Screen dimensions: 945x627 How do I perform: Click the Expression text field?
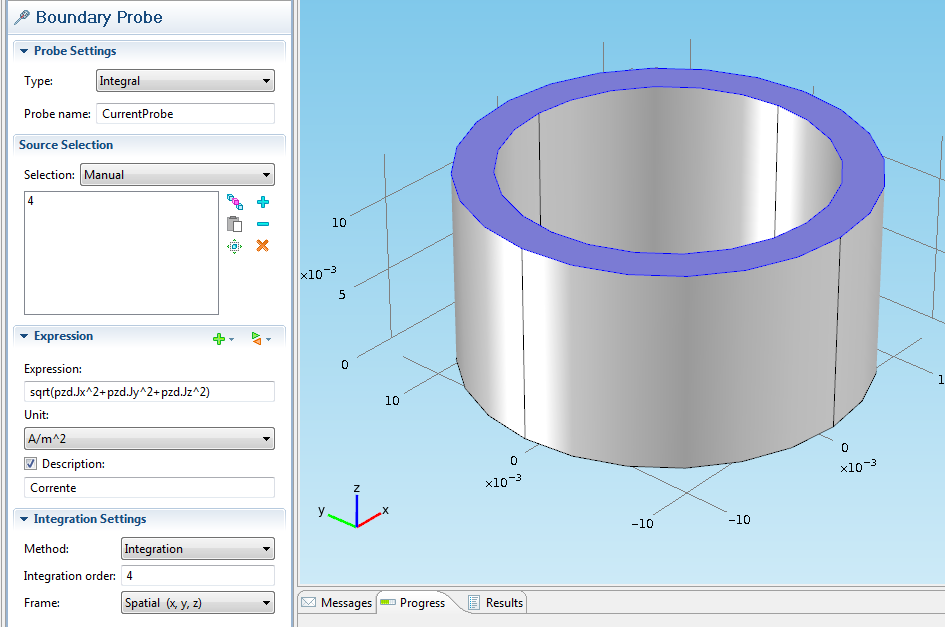click(149, 392)
